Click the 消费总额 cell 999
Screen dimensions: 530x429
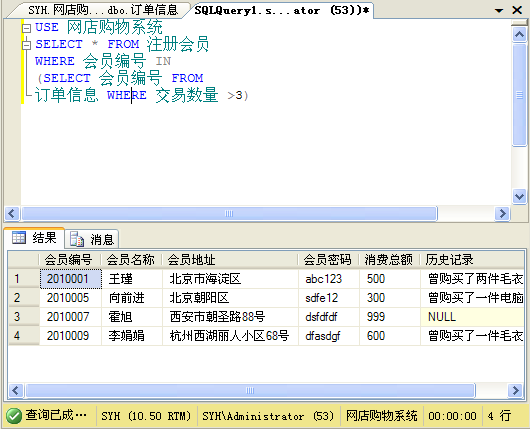(390, 317)
